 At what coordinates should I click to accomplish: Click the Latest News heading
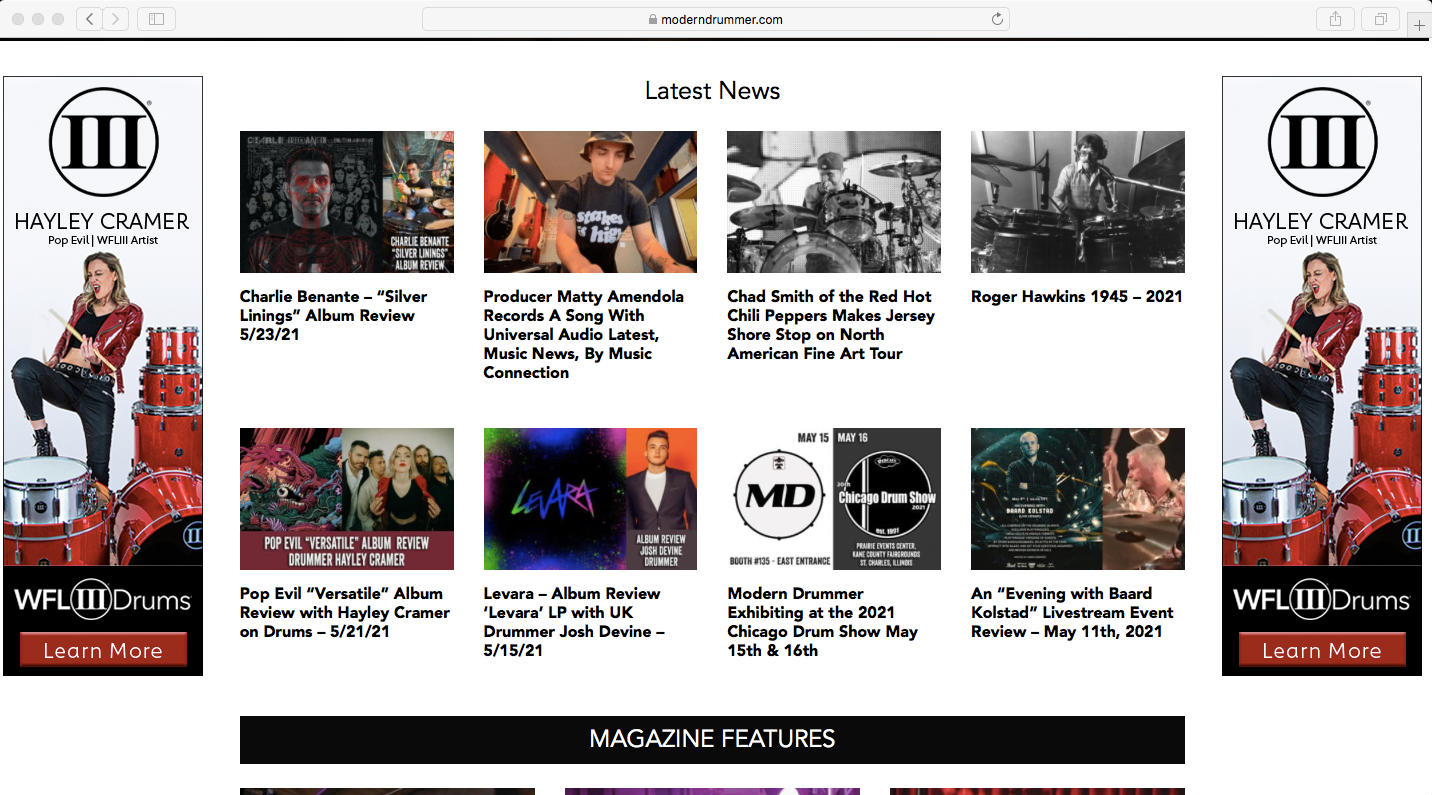tap(712, 91)
